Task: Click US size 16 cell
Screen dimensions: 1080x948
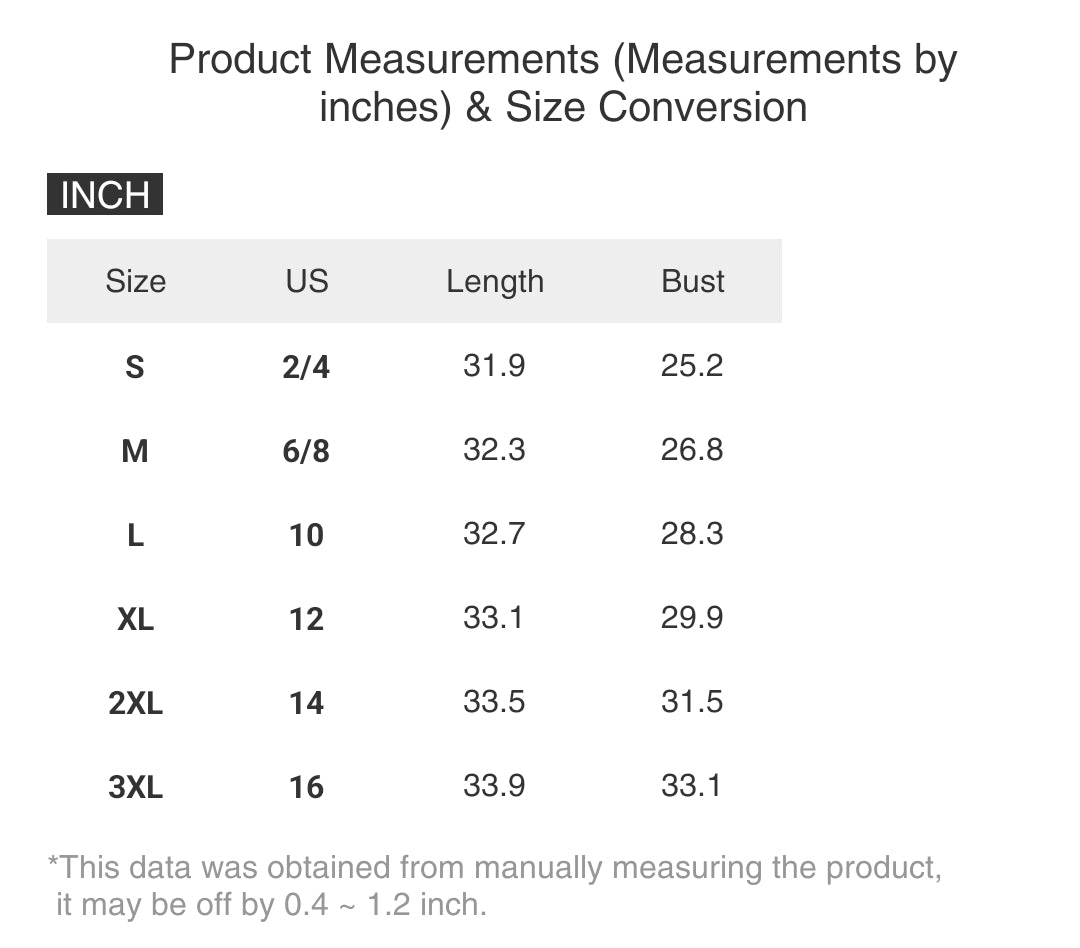Action: point(306,787)
